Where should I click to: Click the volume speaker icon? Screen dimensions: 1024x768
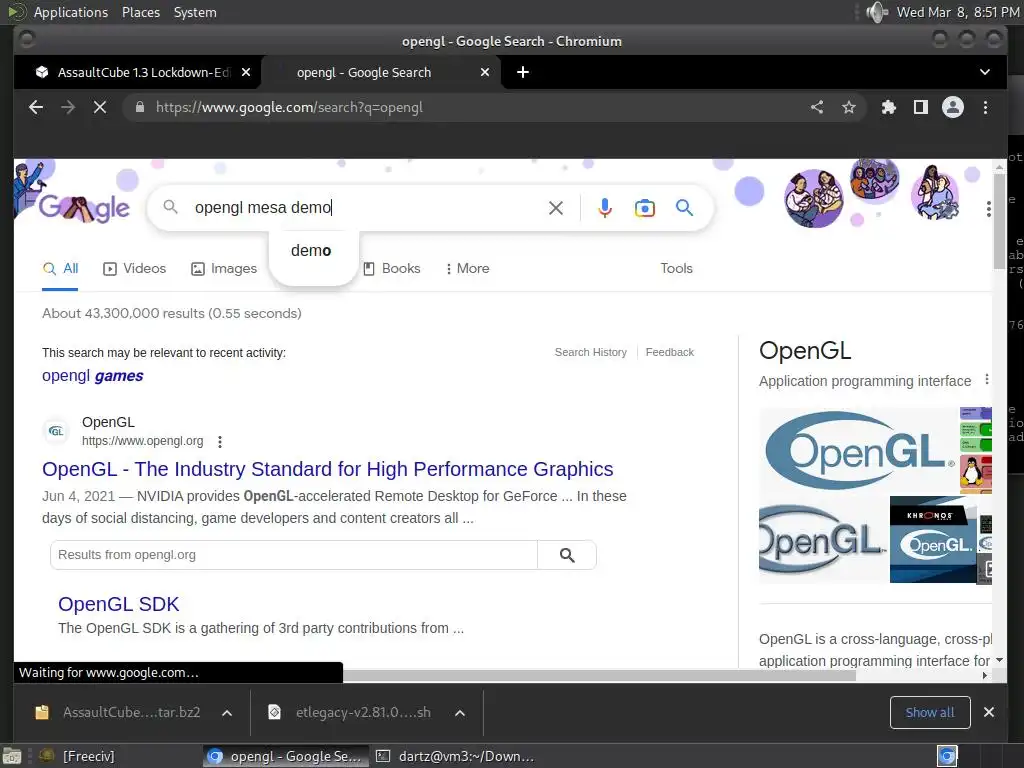click(876, 12)
